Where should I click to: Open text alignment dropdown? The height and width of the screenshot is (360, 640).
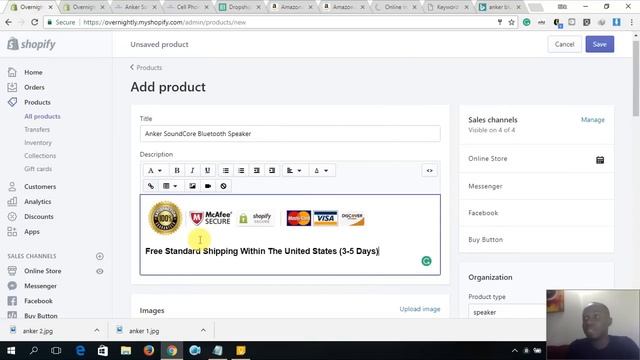pos(294,171)
